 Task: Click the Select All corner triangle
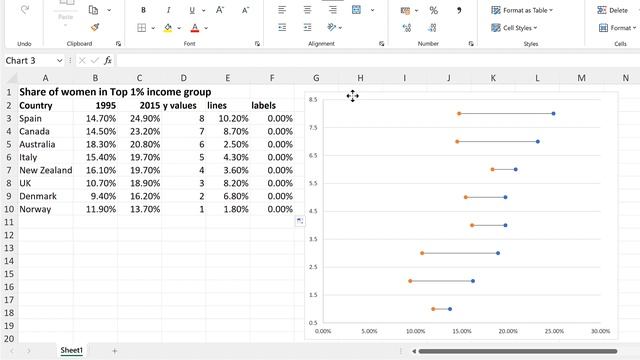11,78
